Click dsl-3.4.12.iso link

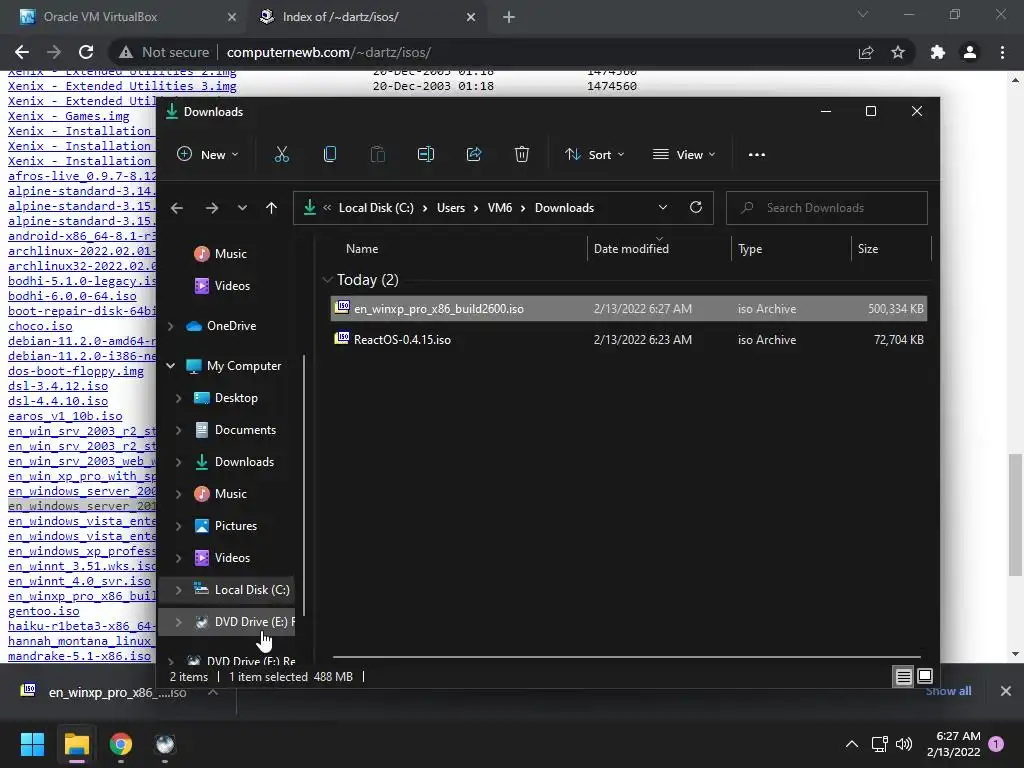(x=58, y=386)
